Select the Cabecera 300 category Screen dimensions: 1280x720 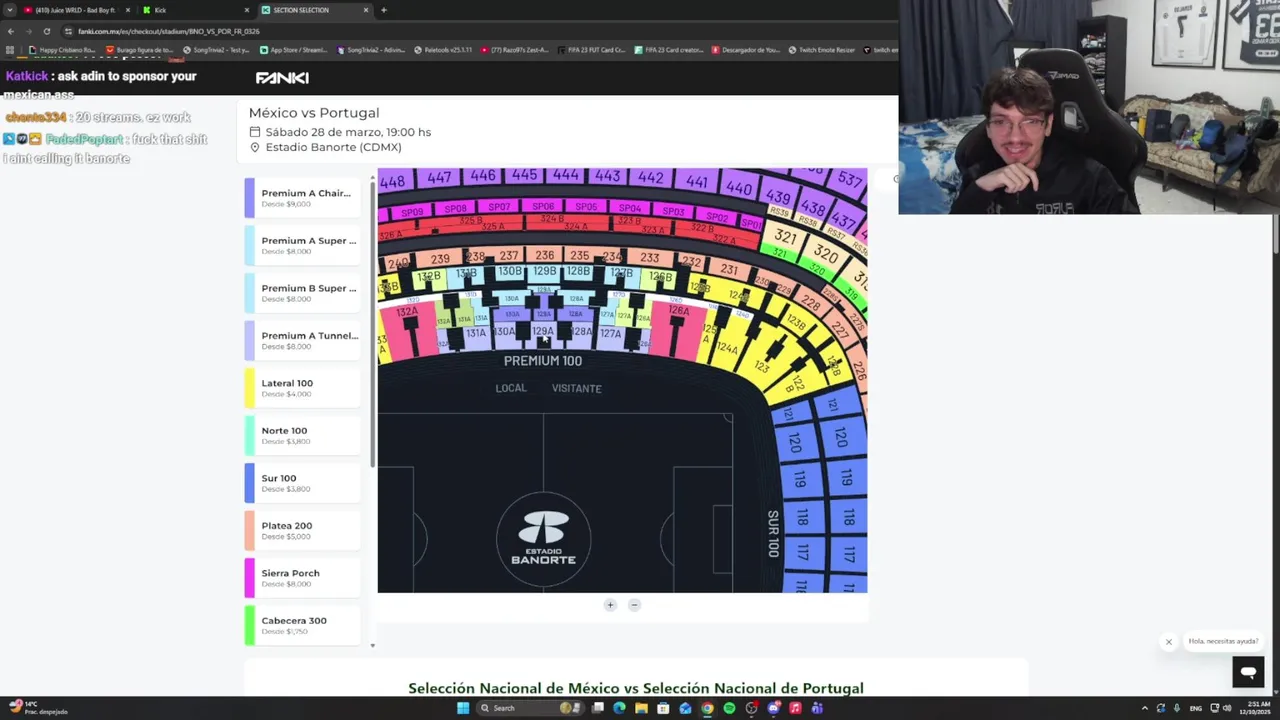(302, 625)
